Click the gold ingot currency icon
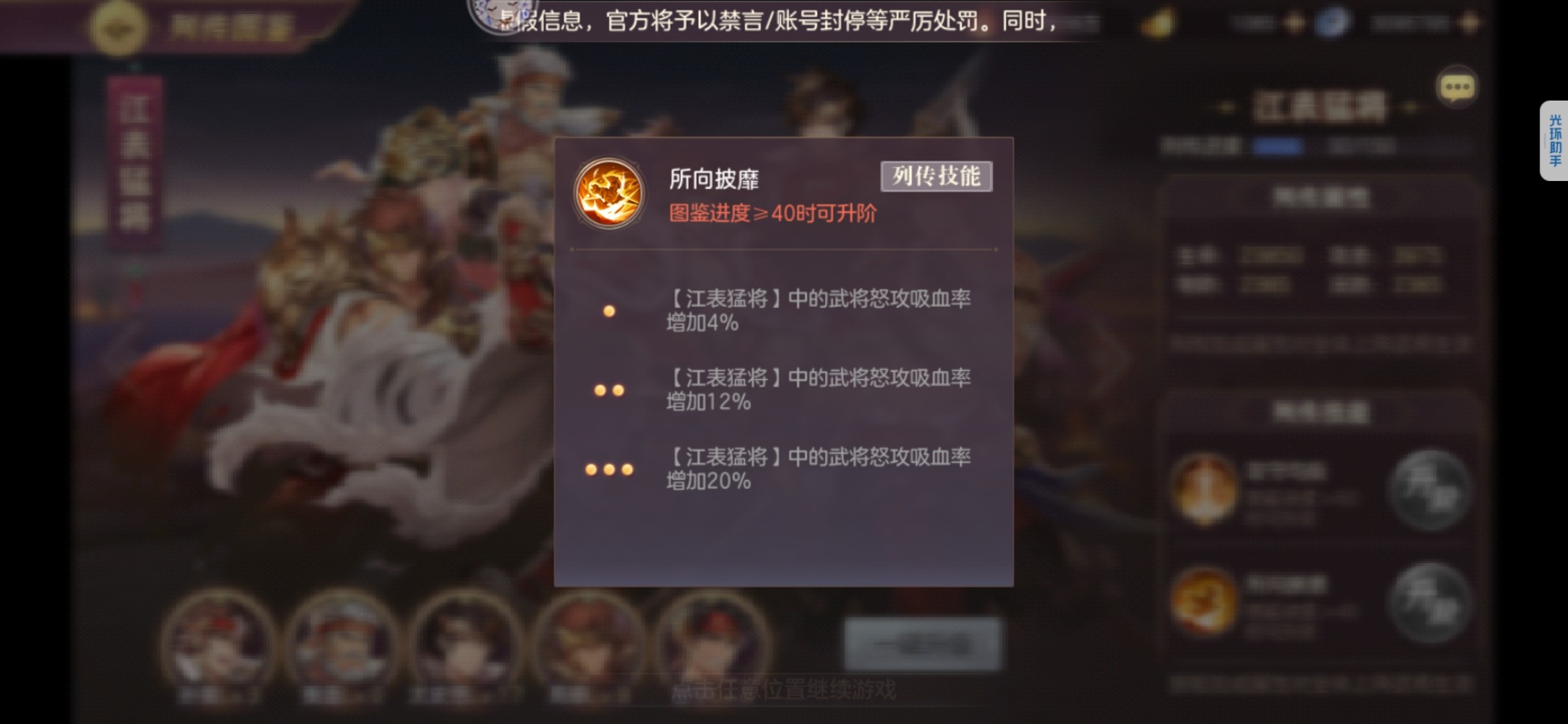The image size is (1568, 724). click(x=1158, y=24)
